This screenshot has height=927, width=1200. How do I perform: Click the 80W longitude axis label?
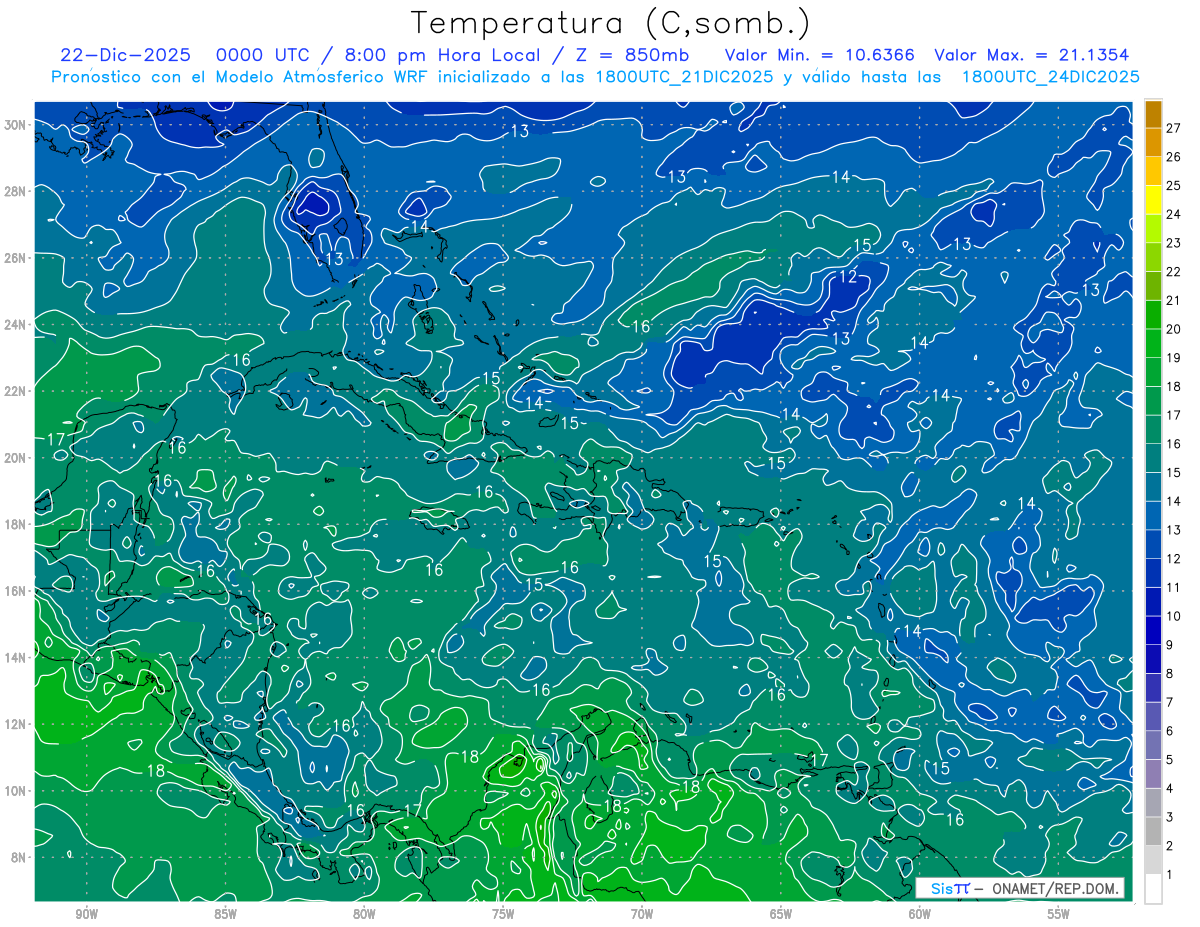pos(364,915)
